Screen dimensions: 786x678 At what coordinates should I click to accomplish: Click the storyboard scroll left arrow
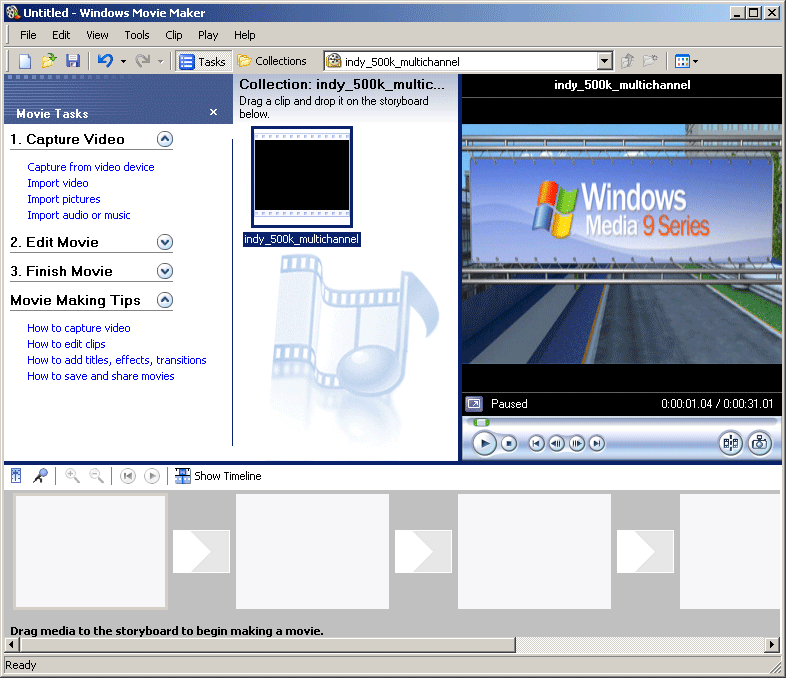12,644
